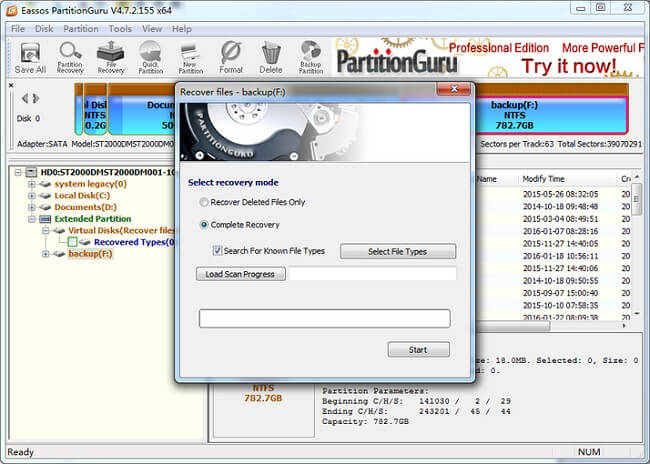Click Load Scan Progress button
Viewport: 650px width, 464px height.
click(x=240, y=274)
